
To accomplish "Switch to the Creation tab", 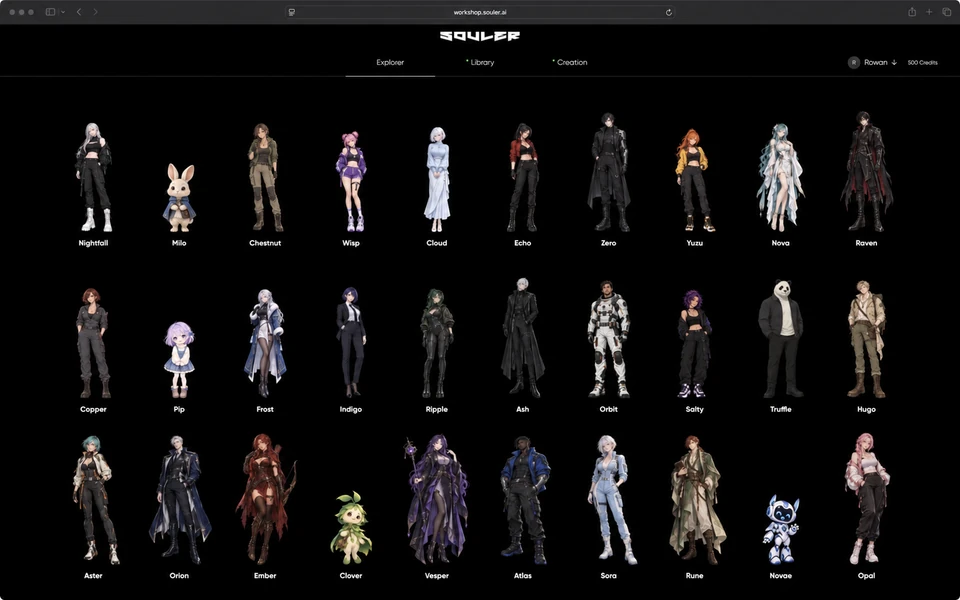I will [572, 62].
